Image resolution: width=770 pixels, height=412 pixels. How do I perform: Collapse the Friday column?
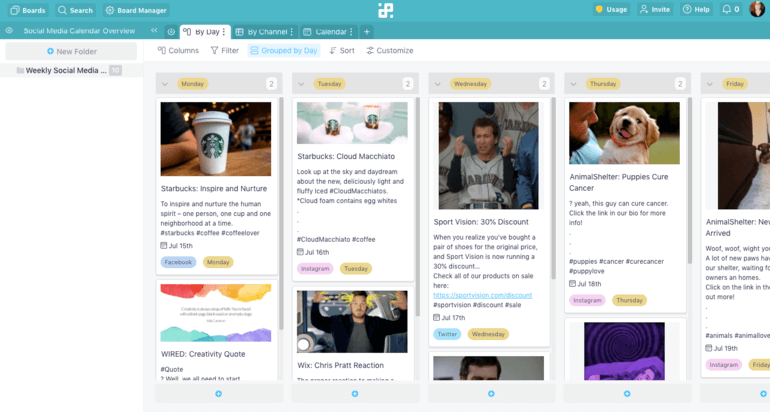(x=710, y=84)
